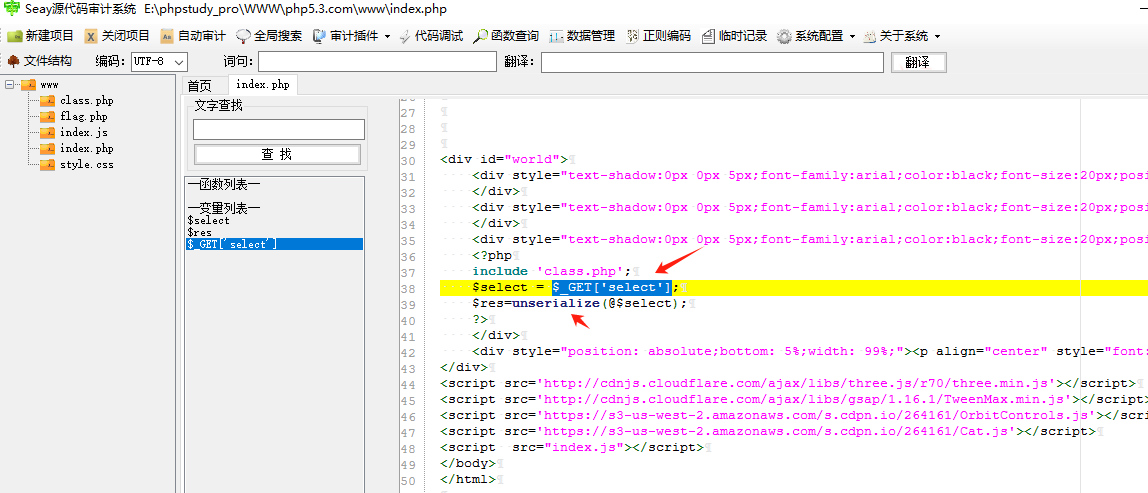Screen dimensions: 1148x493
Task: Open 代码调试 tool icon
Action: [405, 36]
